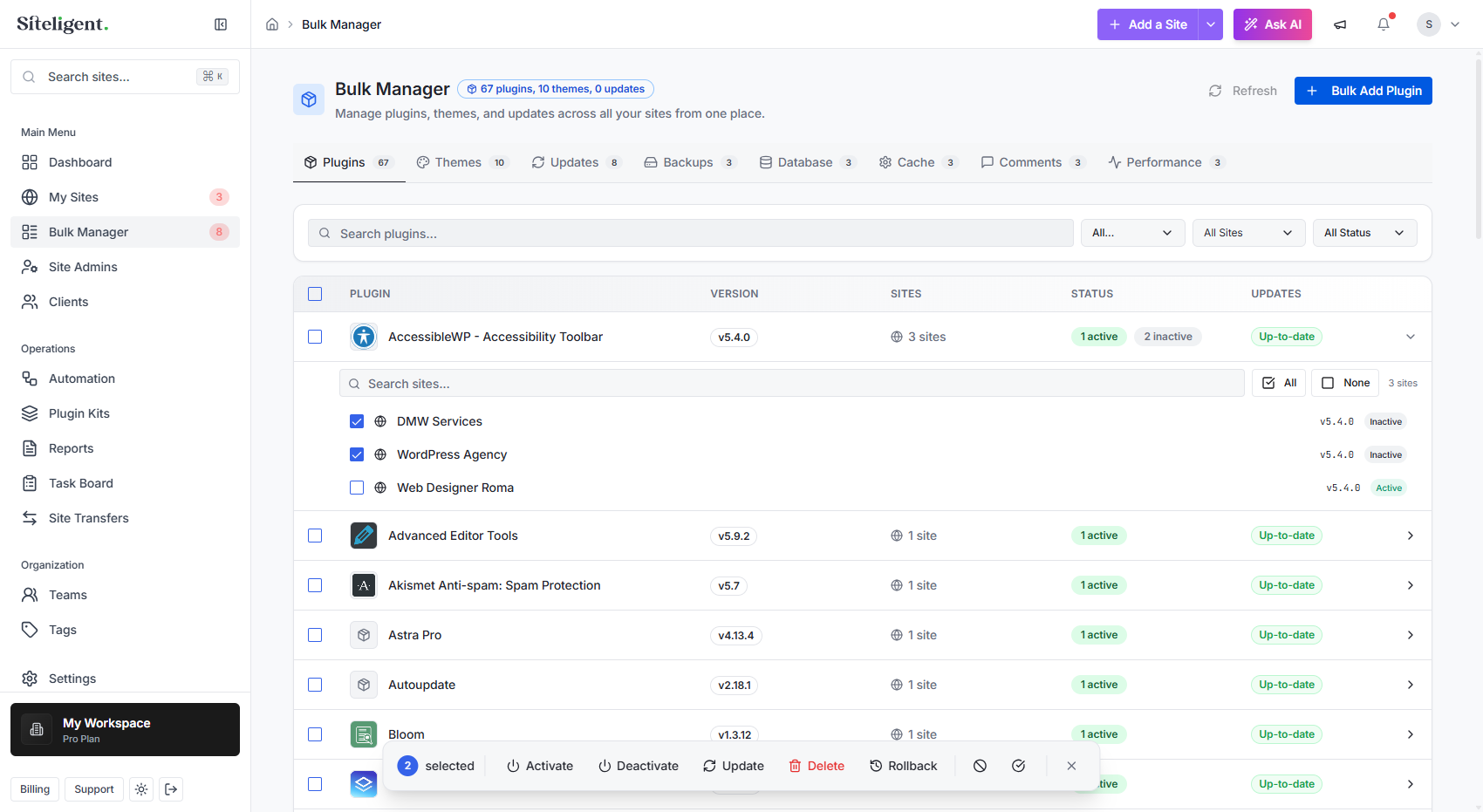Open the Add a Site dropdown arrow
The image size is (1483, 812).
[1211, 24]
